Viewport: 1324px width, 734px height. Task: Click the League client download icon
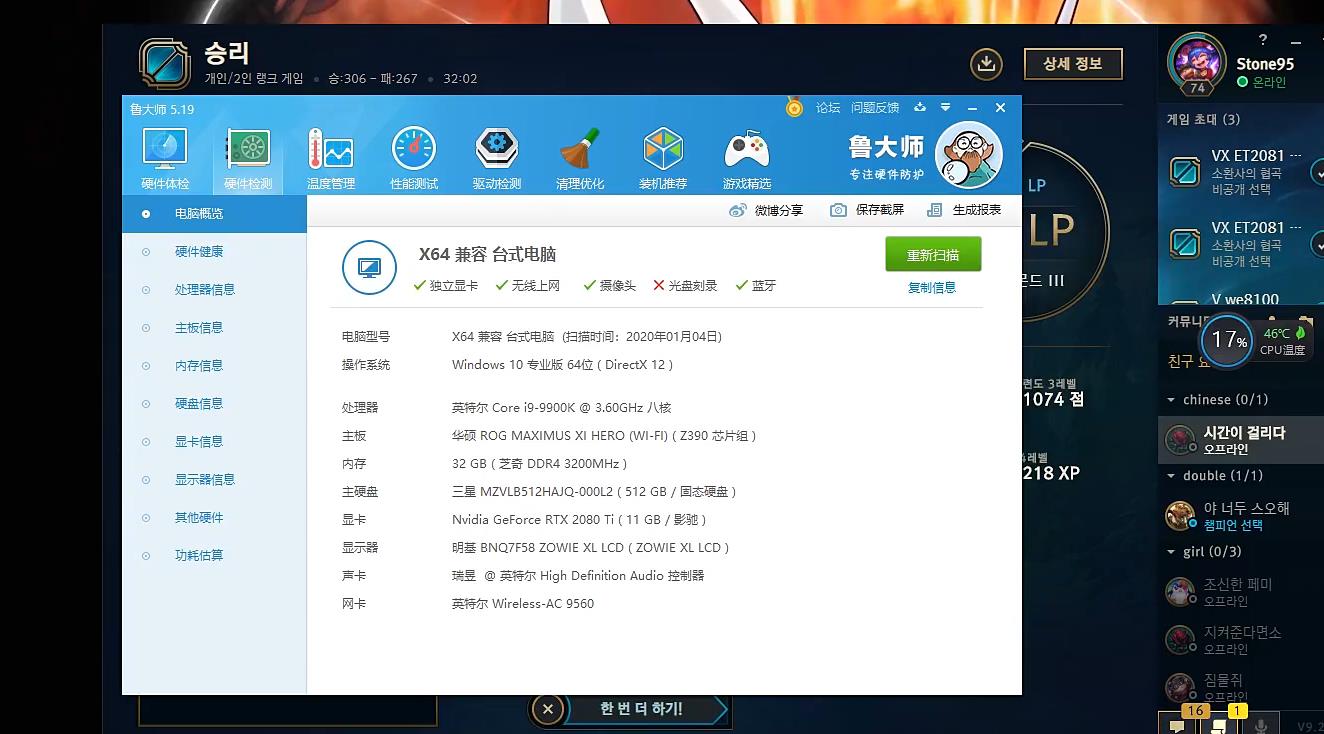[x=986, y=65]
